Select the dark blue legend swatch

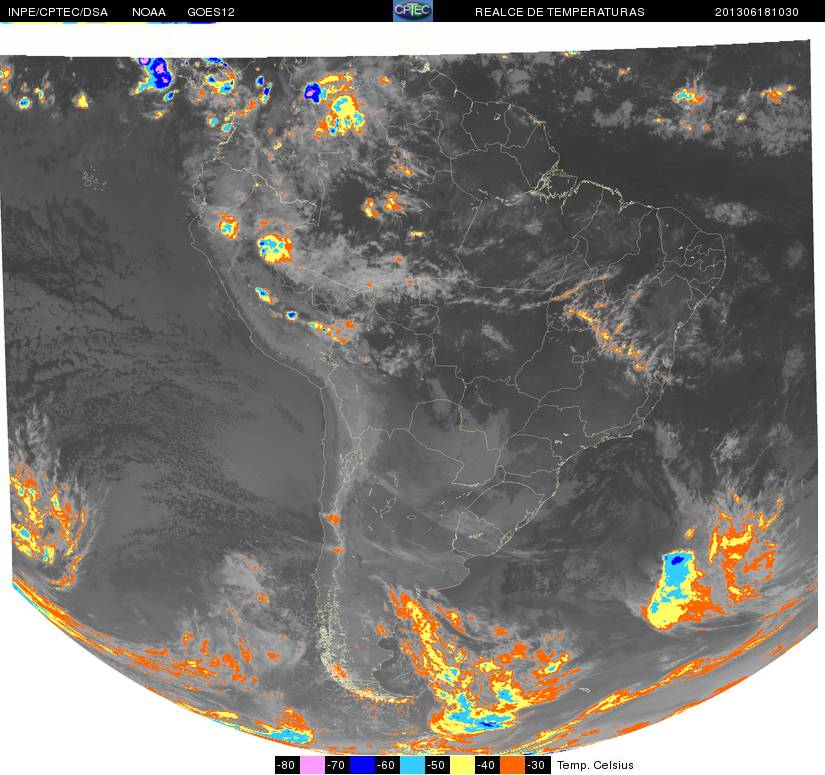click(362, 765)
